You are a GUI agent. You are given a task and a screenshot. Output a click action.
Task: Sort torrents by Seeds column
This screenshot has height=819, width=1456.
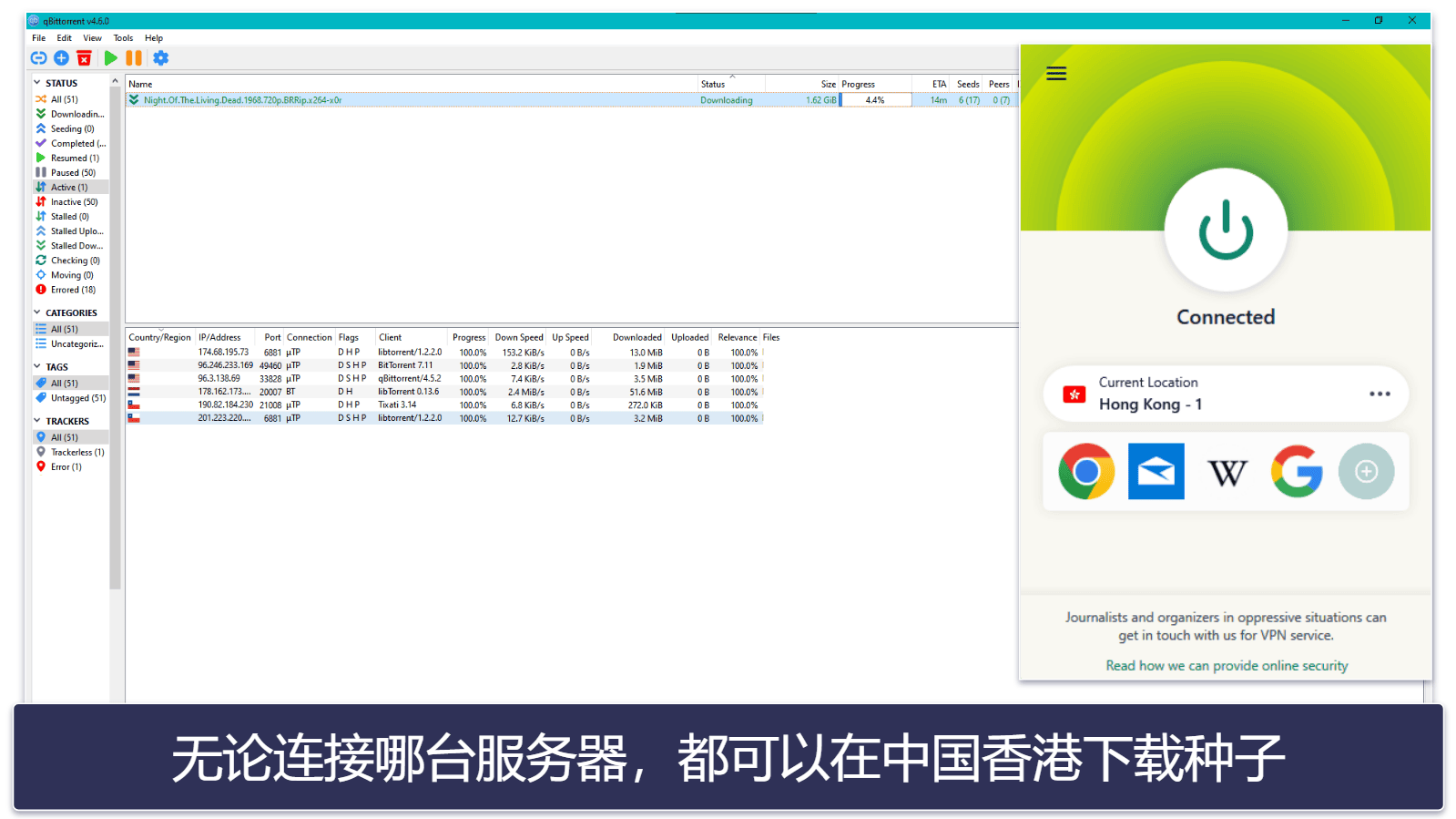pos(968,84)
